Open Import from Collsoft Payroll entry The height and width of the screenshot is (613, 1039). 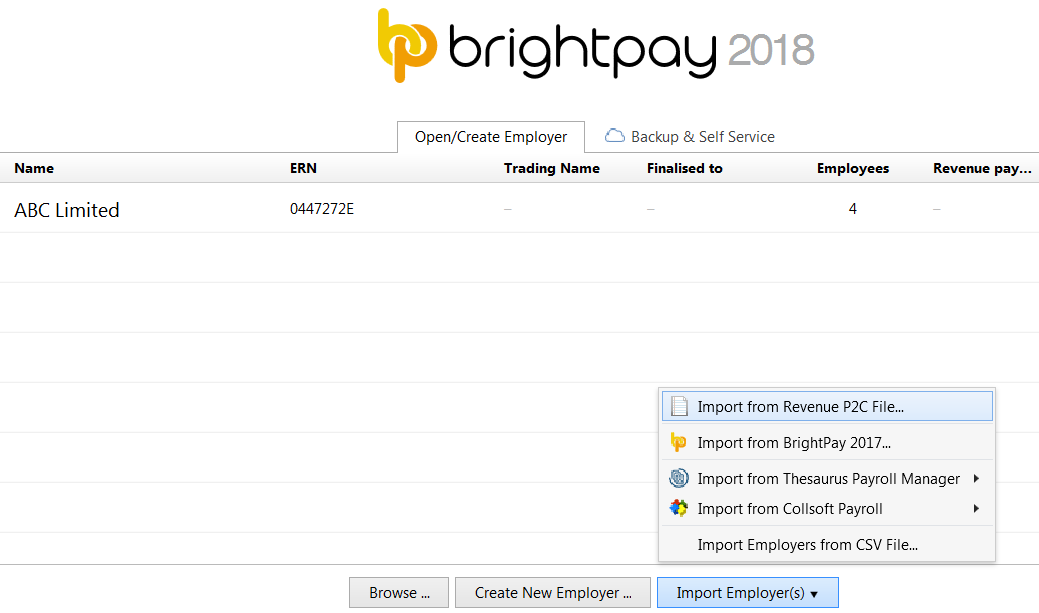coord(827,508)
